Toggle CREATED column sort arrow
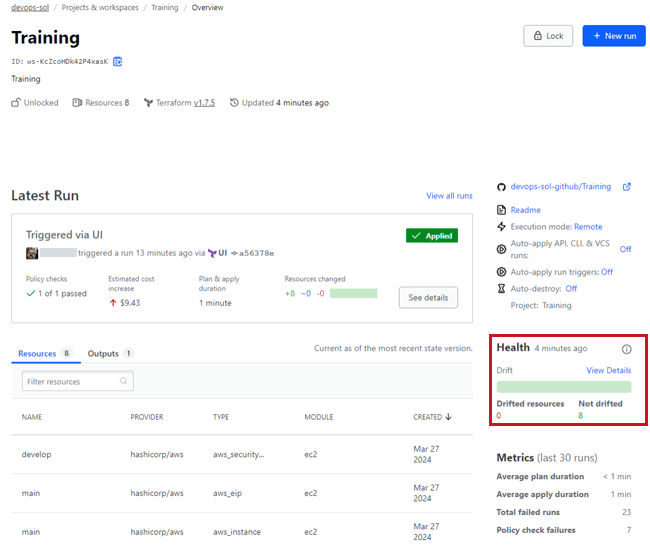 pos(448,417)
